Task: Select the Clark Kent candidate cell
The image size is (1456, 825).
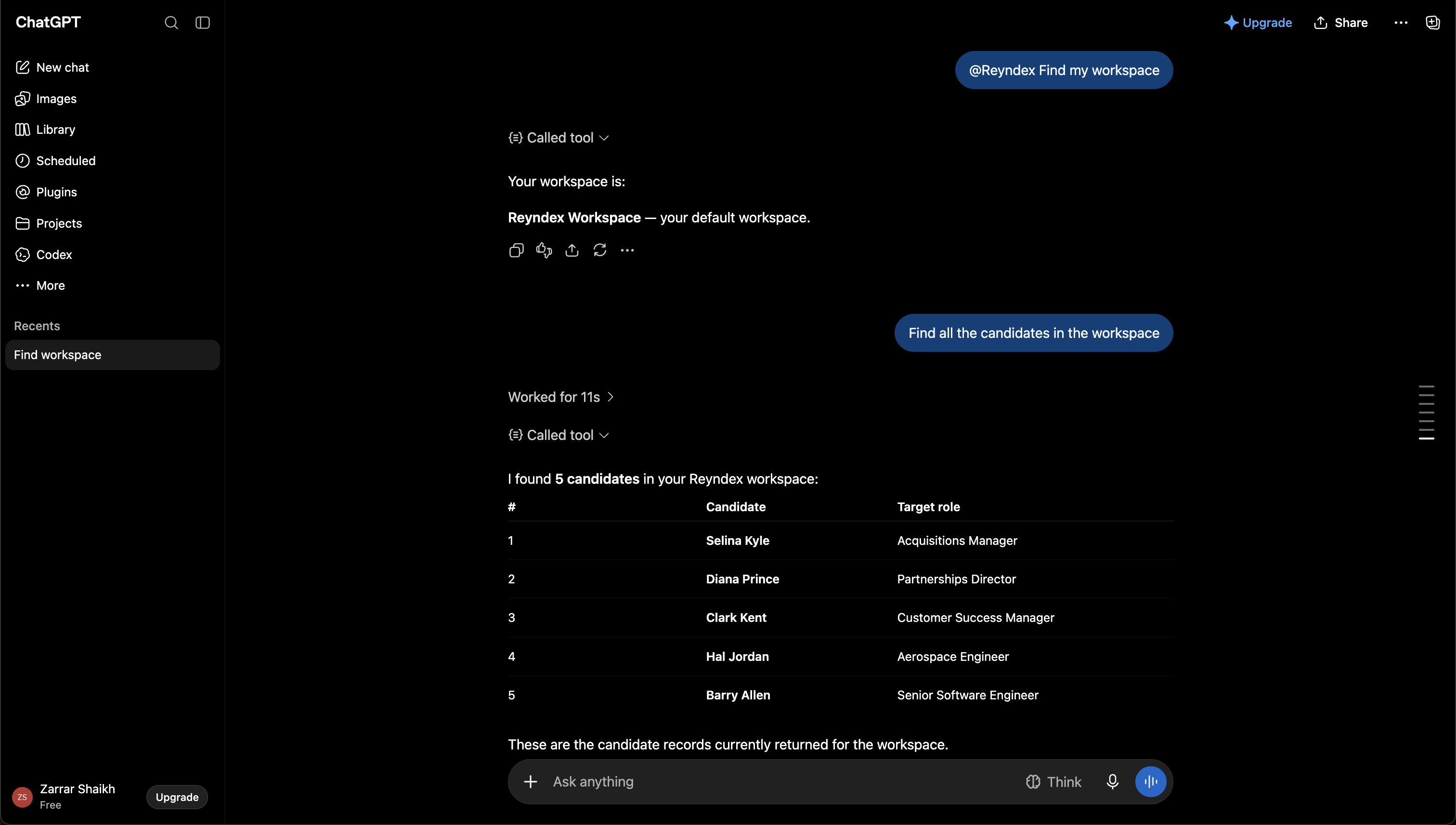Action: (x=736, y=618)
